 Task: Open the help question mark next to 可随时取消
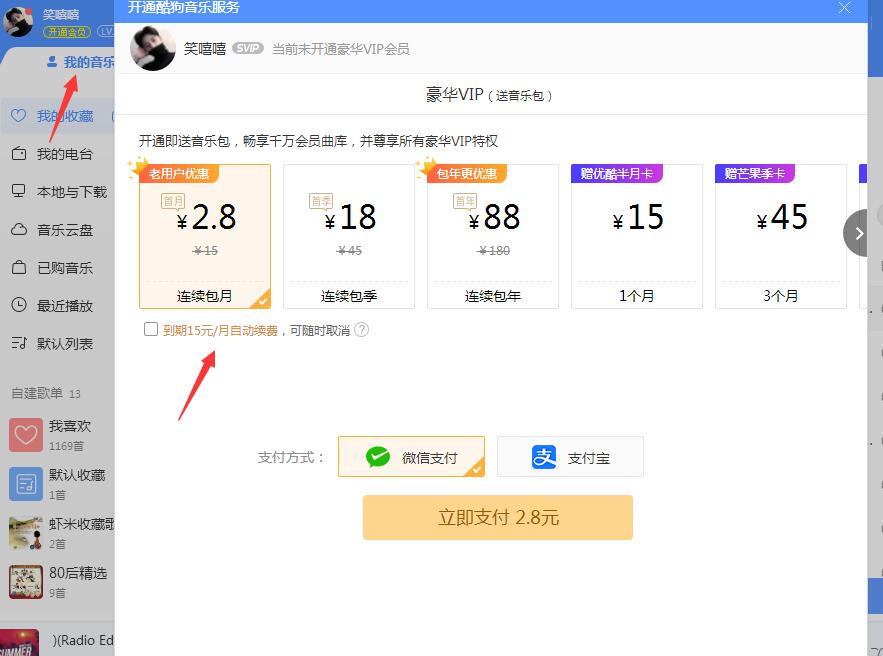pyautogui.click(x=362, y=330)
